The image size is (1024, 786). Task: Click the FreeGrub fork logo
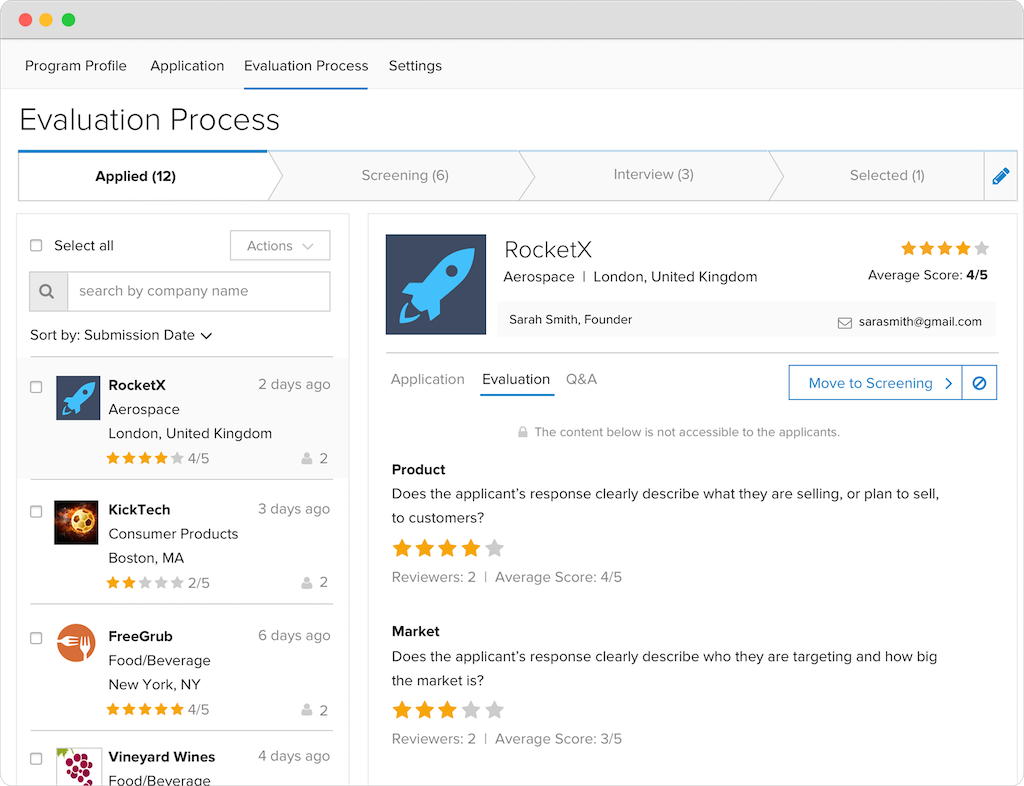77,643
